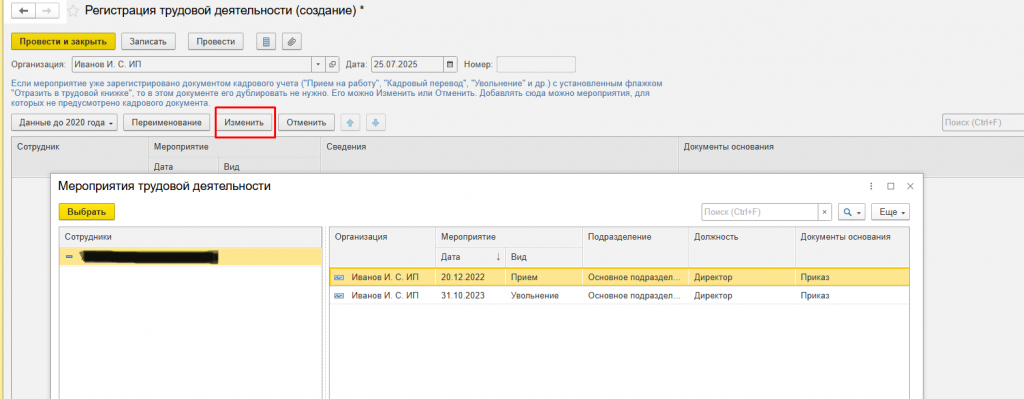Open the dialog's three-dot options menu
This screenshot has height=399, width=1024.
coord(871,186)
